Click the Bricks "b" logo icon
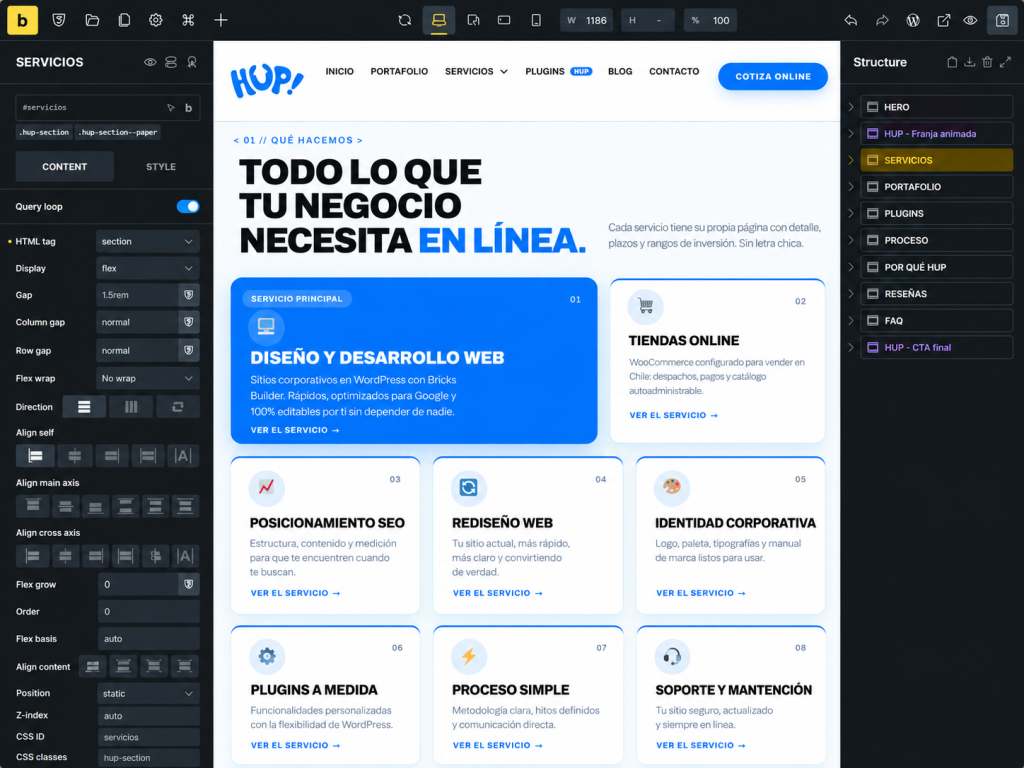 point(22,20)
